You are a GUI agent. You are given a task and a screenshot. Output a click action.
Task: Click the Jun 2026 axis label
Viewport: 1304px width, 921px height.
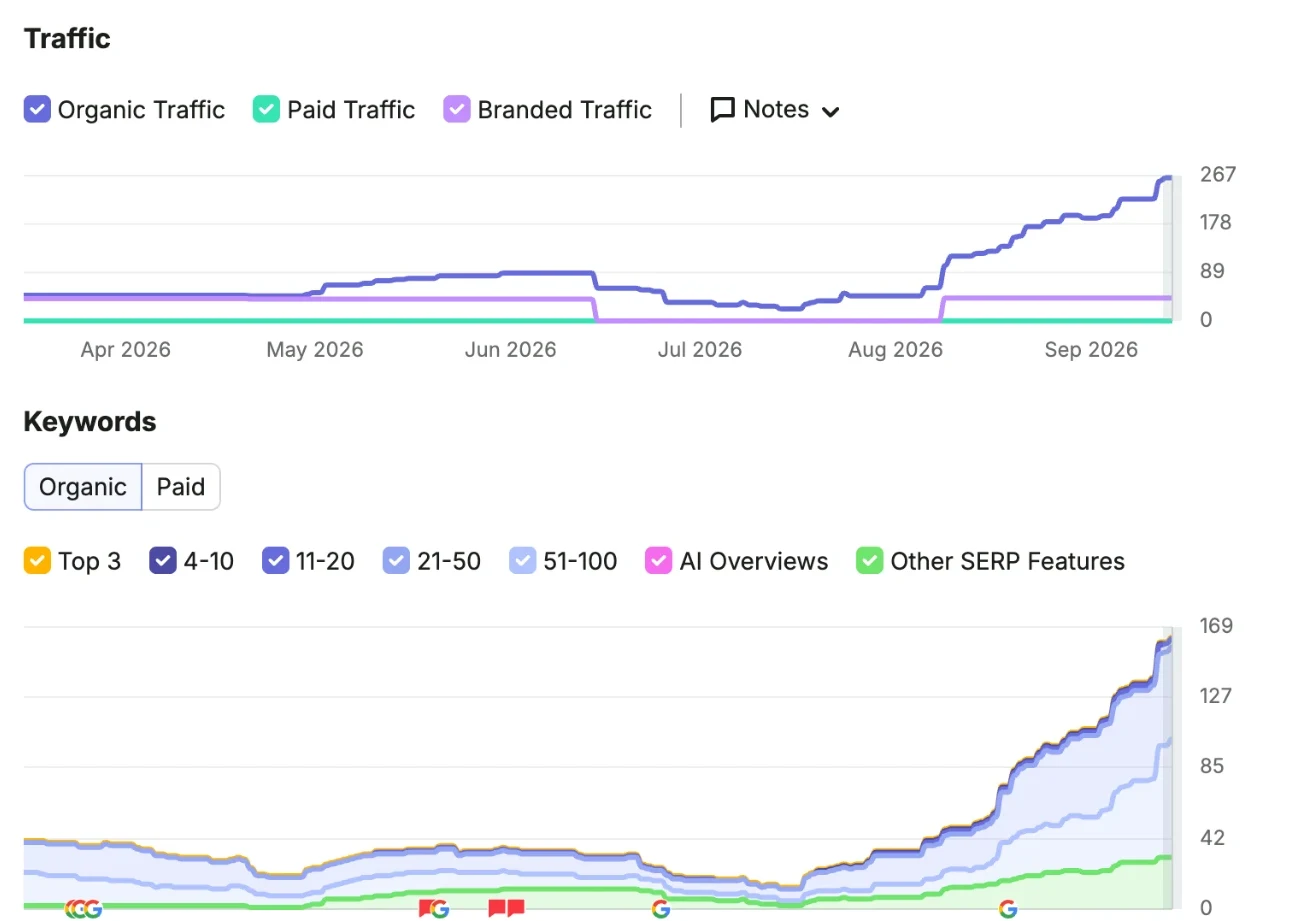(510, 350)
